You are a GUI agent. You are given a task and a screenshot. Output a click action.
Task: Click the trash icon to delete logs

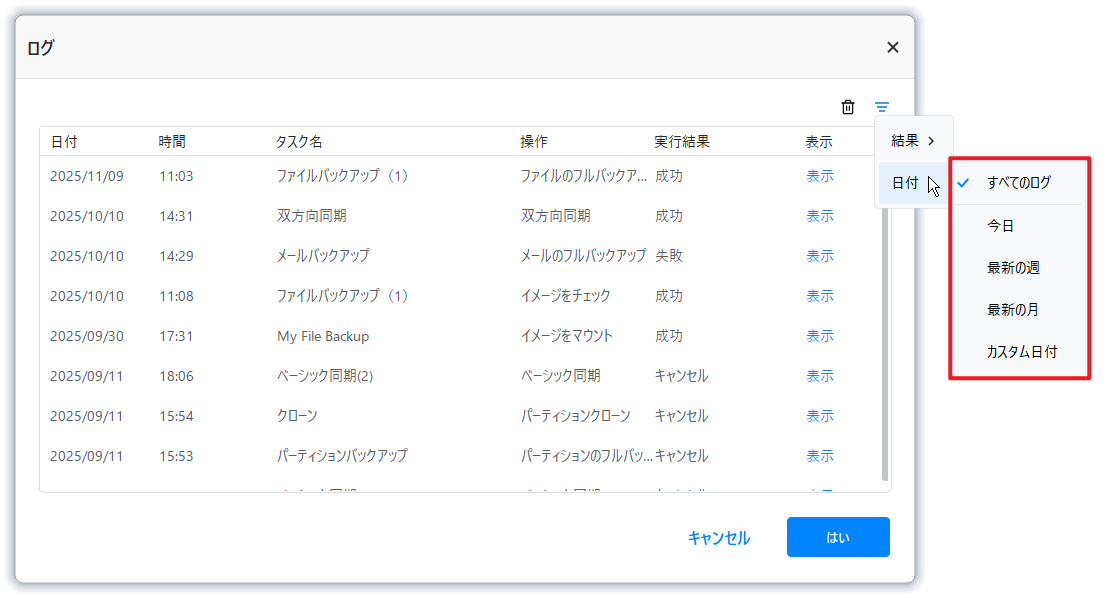[x=848, y=107]
